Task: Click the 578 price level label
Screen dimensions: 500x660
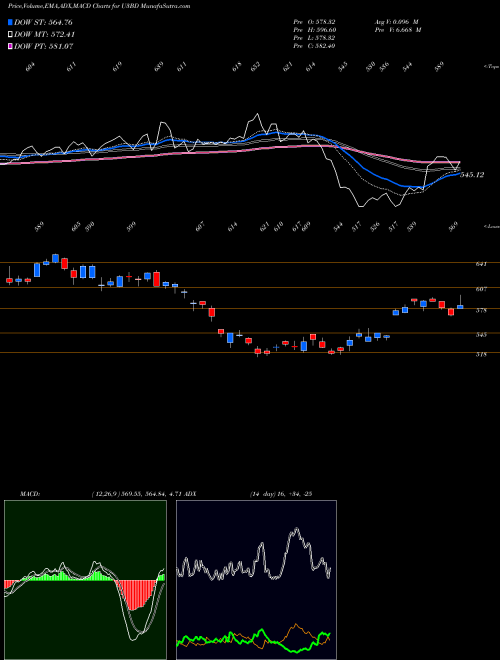Action: 481,310
